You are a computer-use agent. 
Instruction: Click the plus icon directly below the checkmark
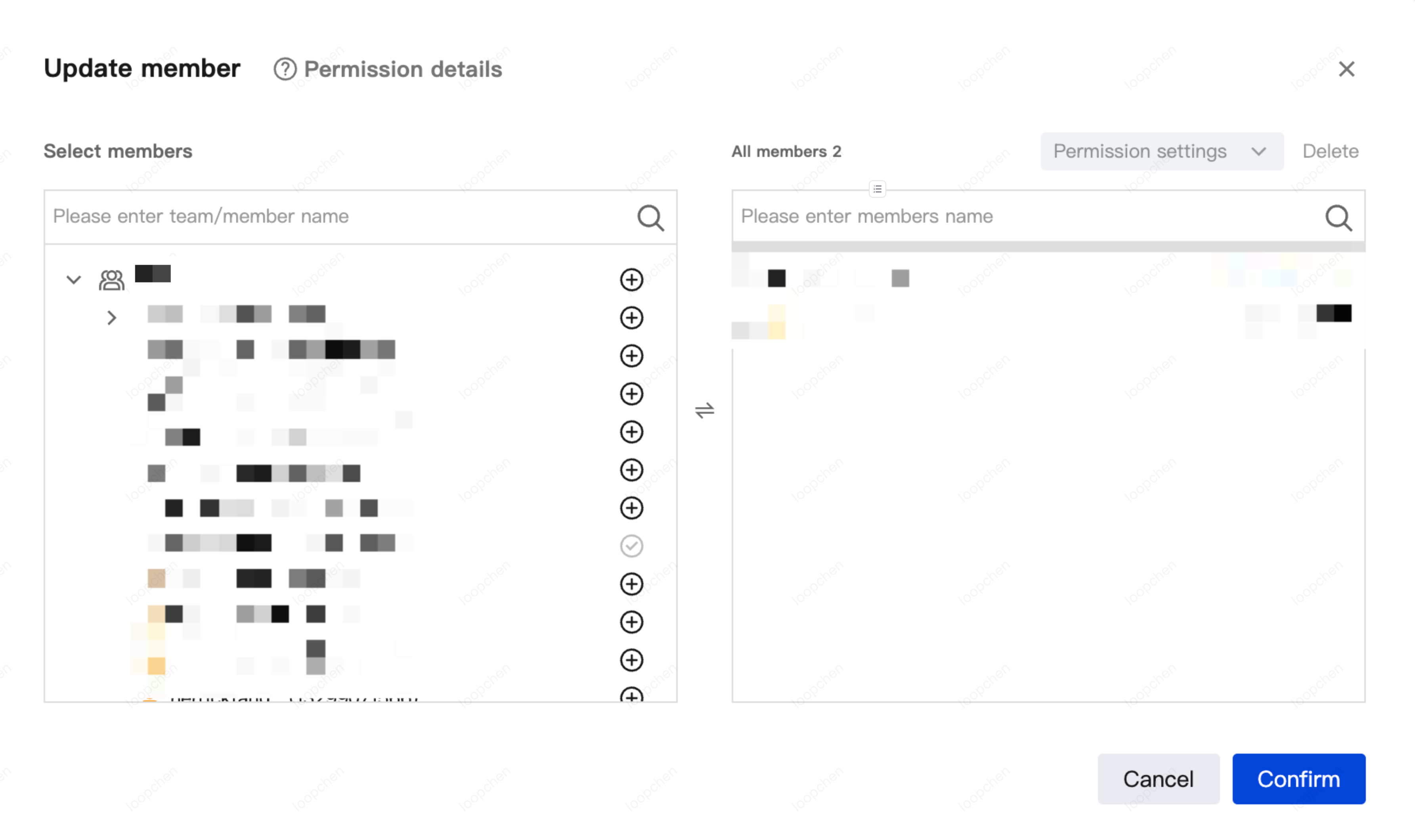pos(631,584)
